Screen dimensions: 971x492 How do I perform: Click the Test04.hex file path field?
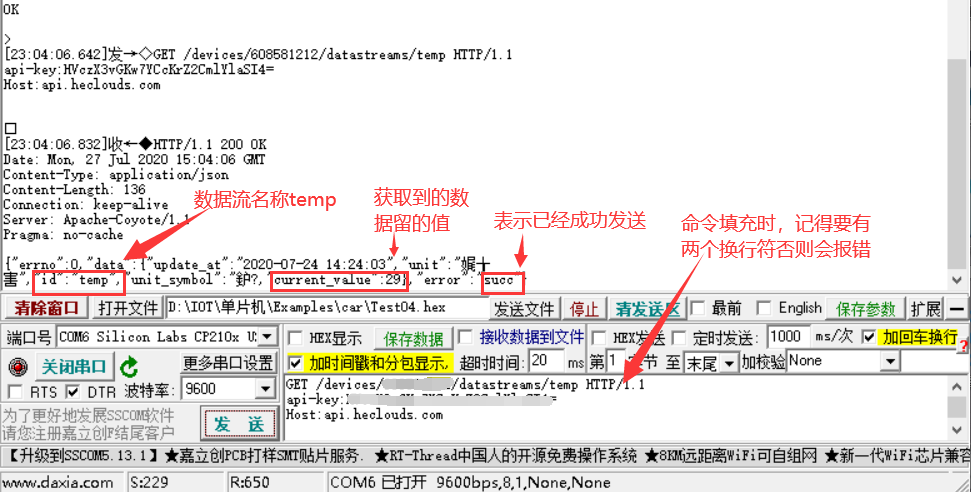[x=328, y=308]
